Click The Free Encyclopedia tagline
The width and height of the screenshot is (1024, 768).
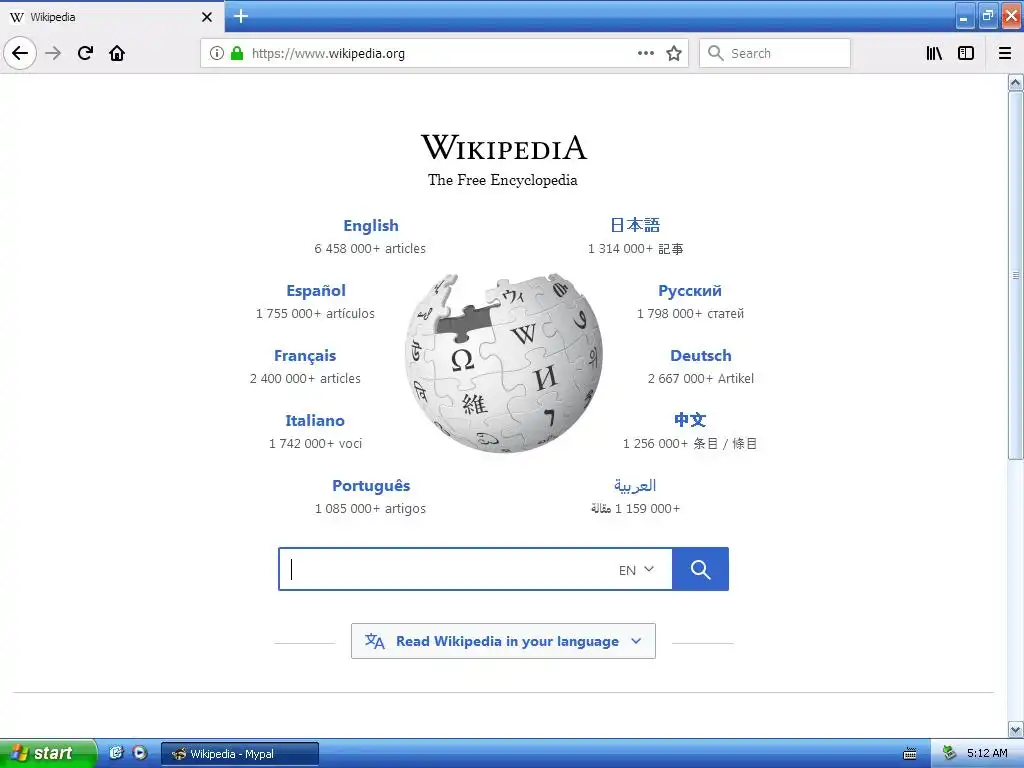(x=503, y=180)
